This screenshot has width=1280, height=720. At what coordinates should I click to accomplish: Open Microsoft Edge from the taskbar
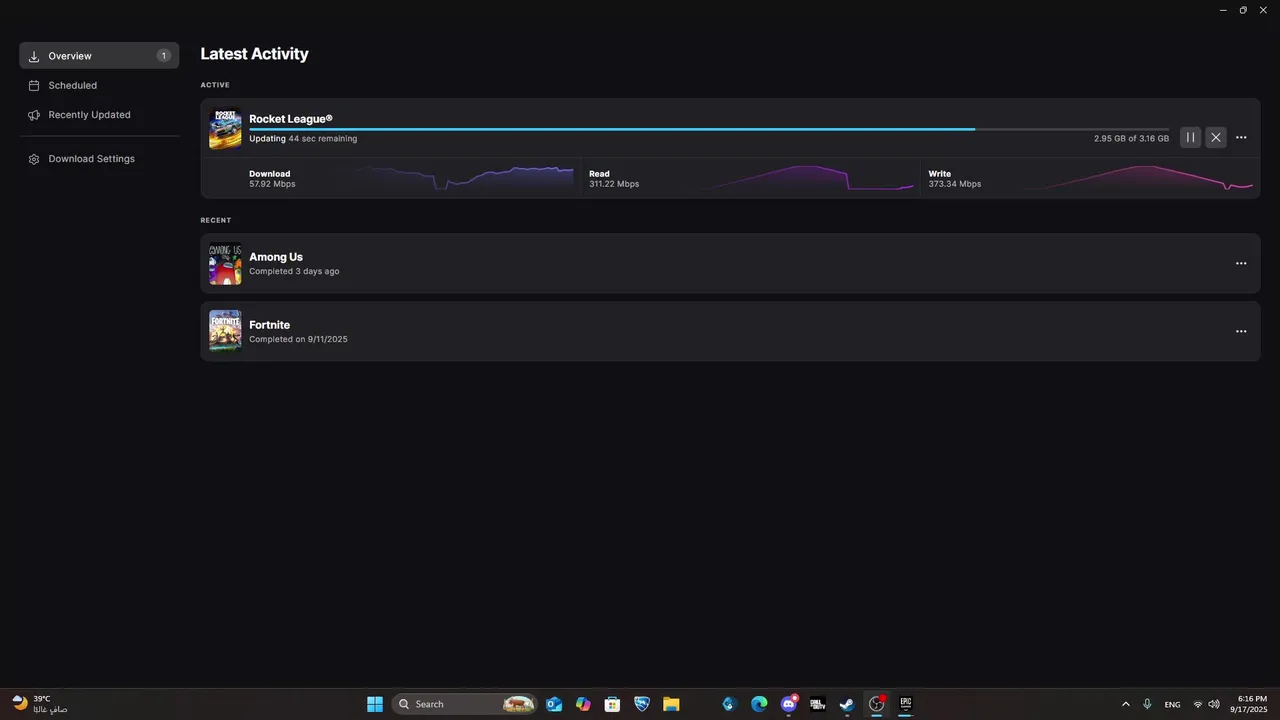(759, 704)
